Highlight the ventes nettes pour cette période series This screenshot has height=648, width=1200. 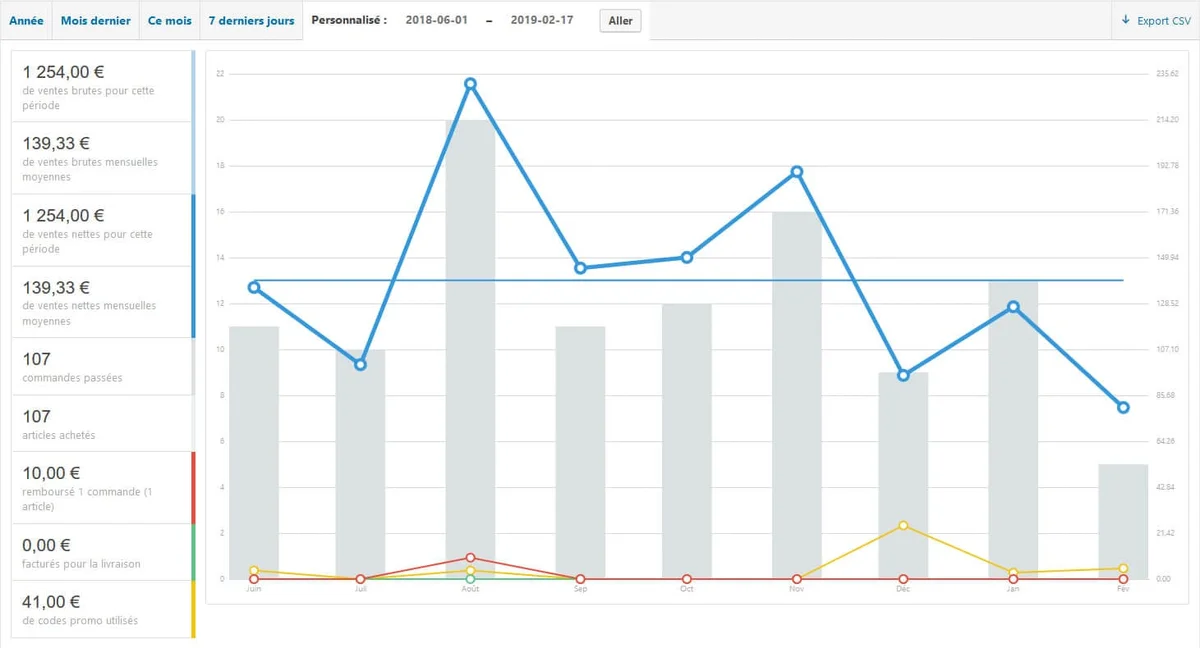coord(102,230)
